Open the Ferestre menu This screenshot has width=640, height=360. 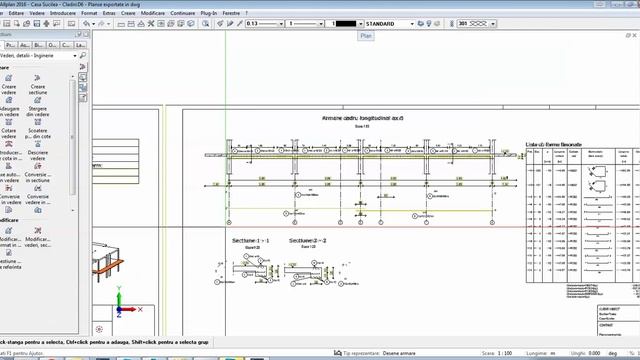pos(231,13)
